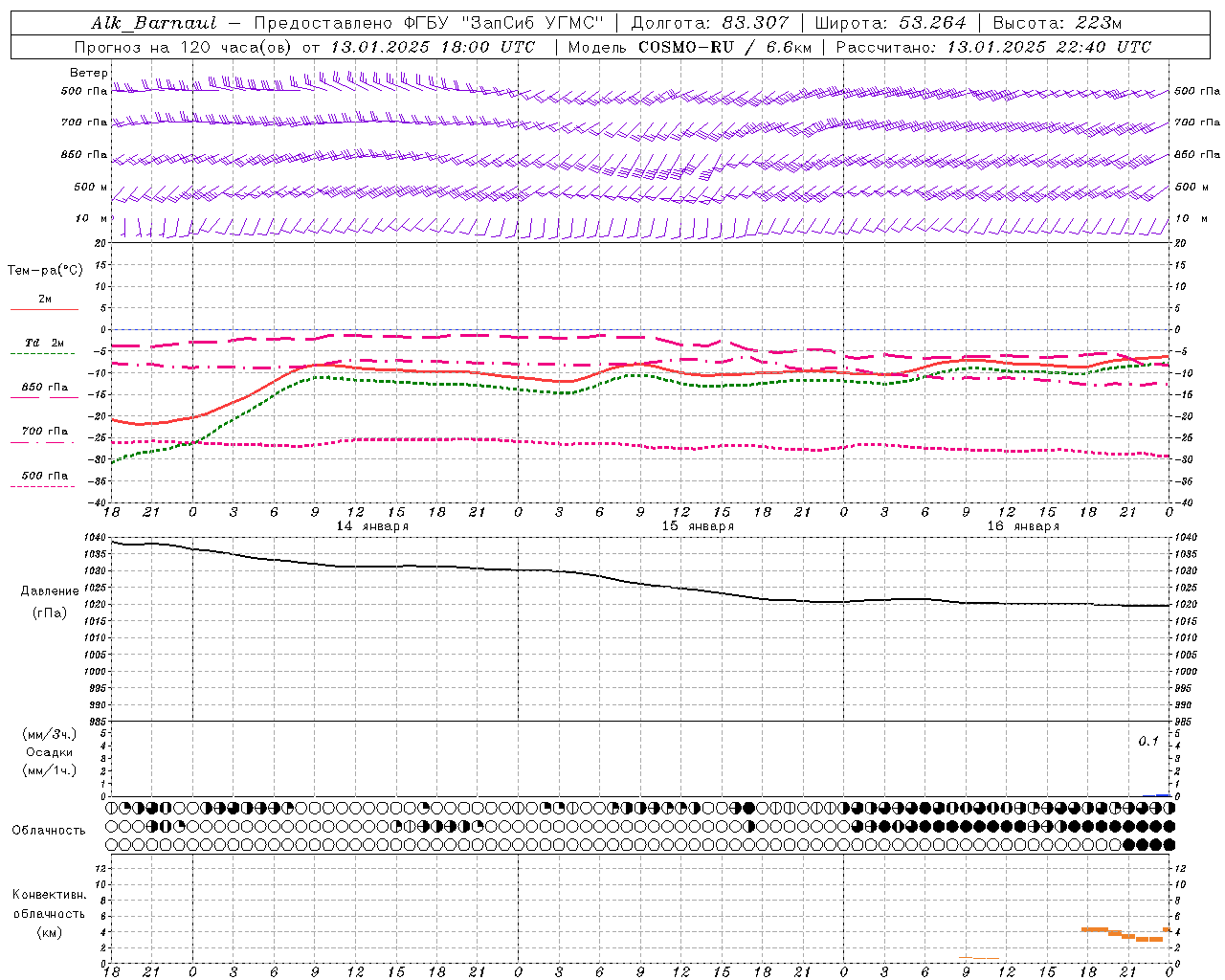Viewport: 1225px width, 980px height.
Task: Click the '0.1' precipitation amount value
Action: tap(1148, 742)
